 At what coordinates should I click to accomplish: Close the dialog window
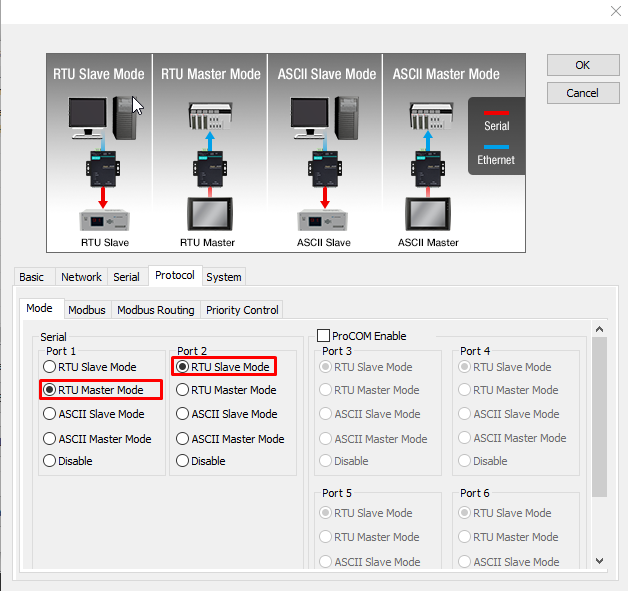[x=616, y=11]
